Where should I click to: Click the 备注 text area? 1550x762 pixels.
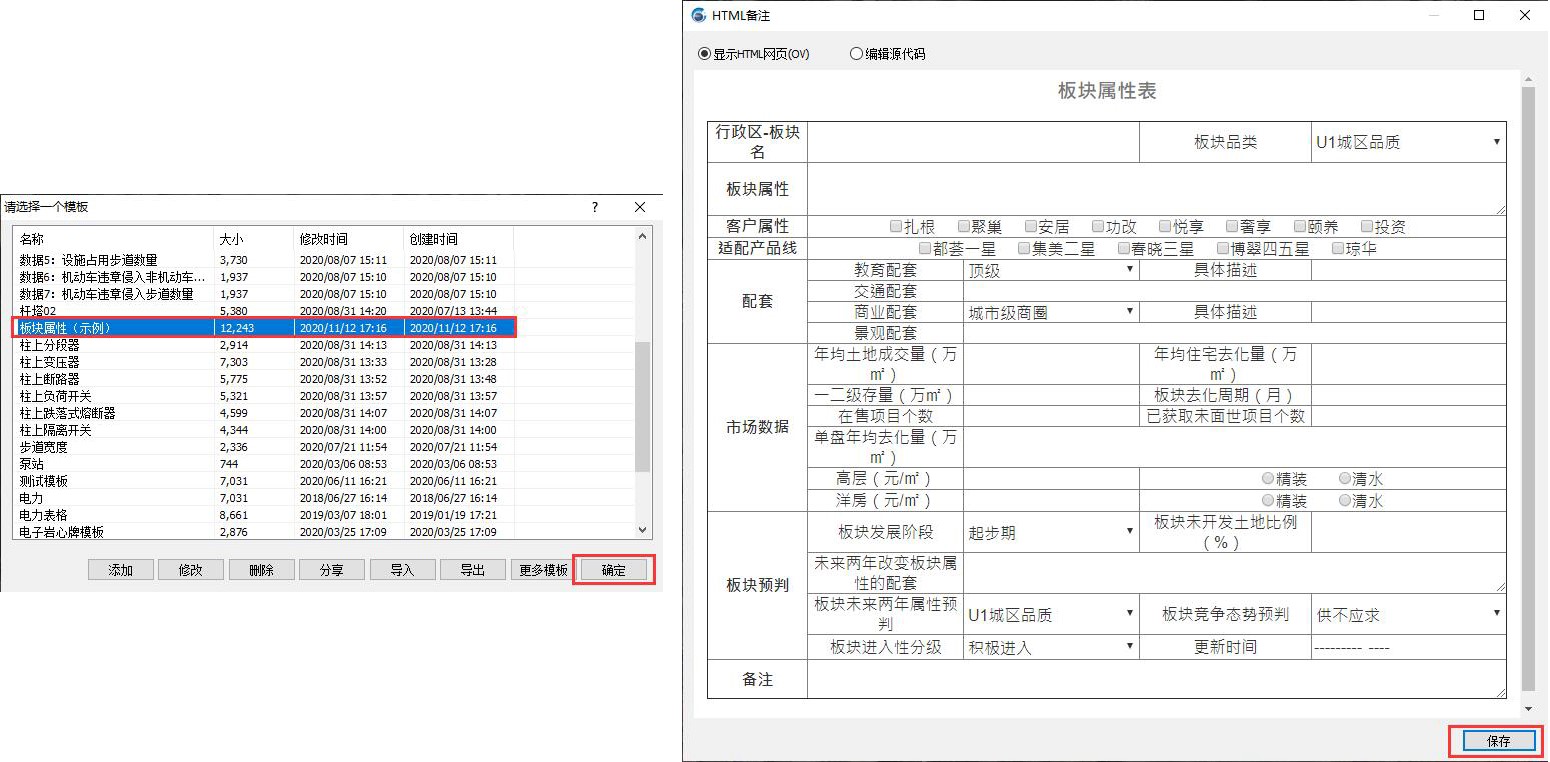[x=1156, y=679]
